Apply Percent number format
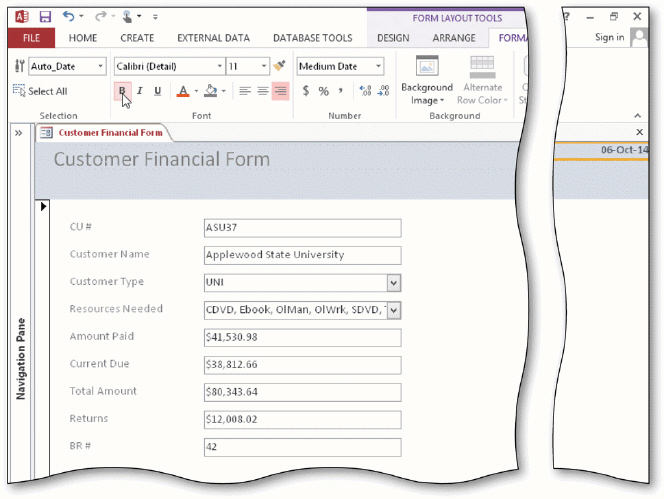This screenshot has height=499, width=664. (324, 91)
